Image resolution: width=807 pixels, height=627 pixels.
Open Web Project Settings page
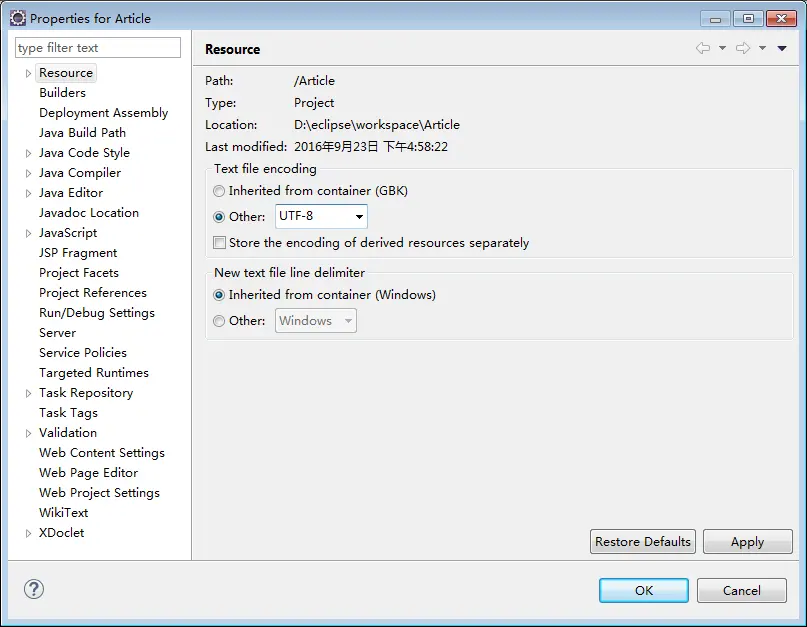pyautogui.click(x=99, y=493)
